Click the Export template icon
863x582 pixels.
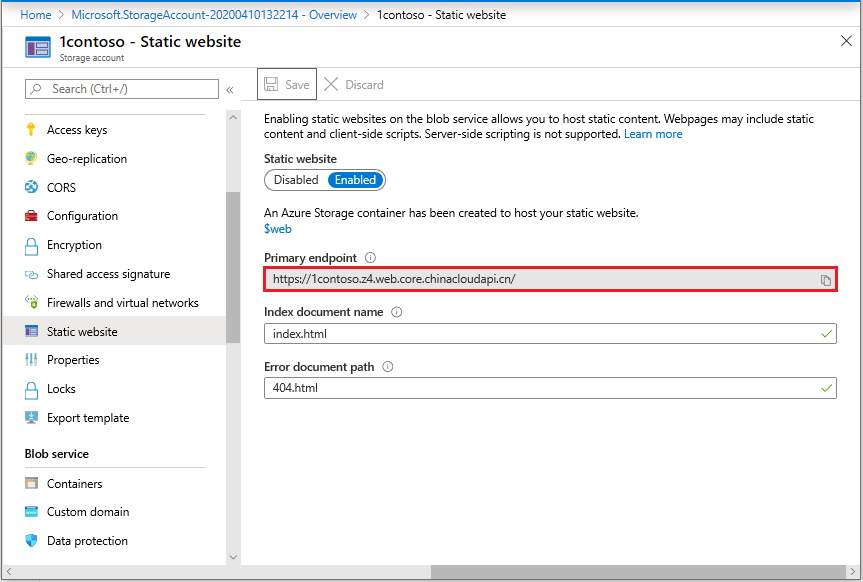click(33, 417)
